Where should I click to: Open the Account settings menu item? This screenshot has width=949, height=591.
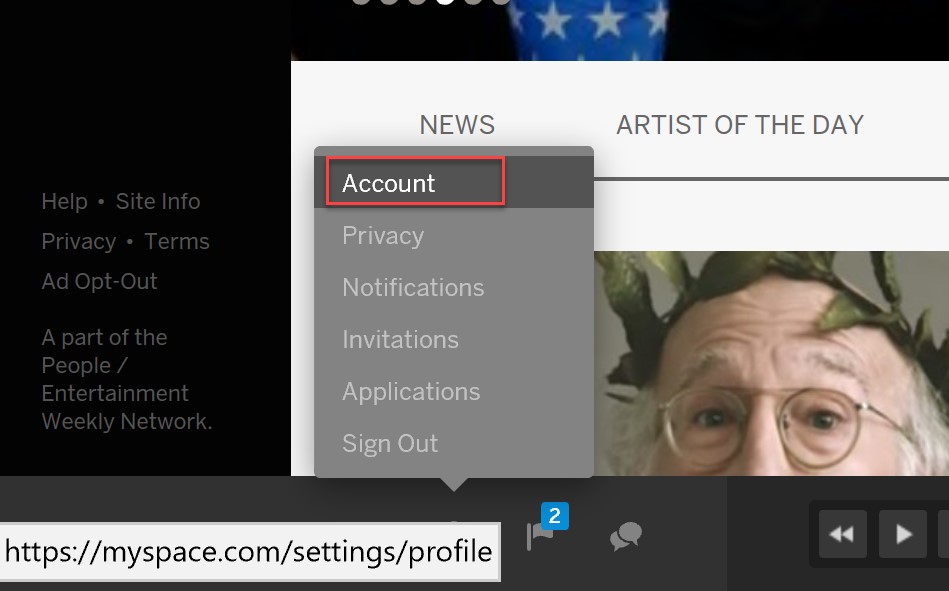[x=453, y=182]
